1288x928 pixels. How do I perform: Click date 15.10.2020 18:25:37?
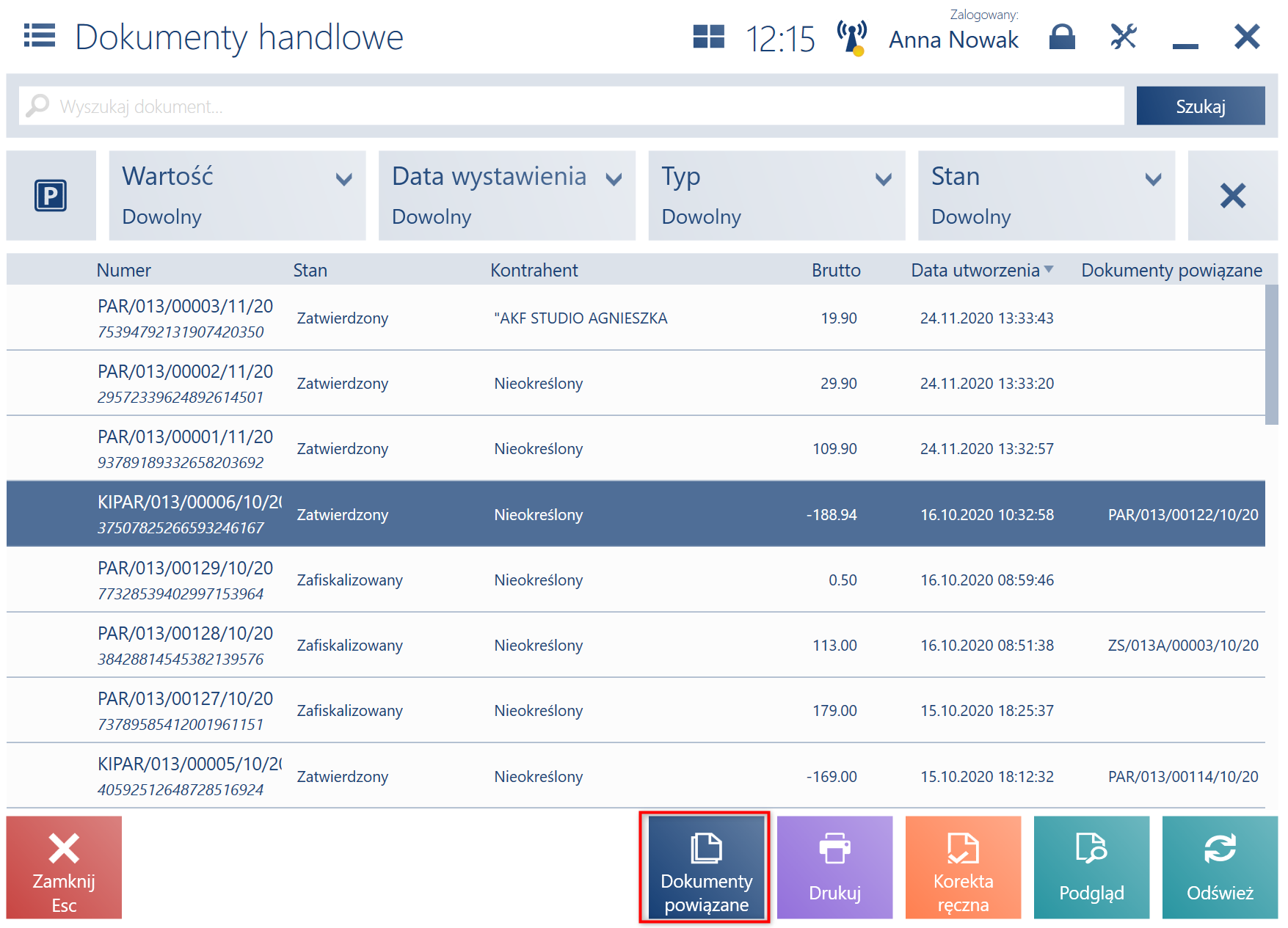coord(986,710)
